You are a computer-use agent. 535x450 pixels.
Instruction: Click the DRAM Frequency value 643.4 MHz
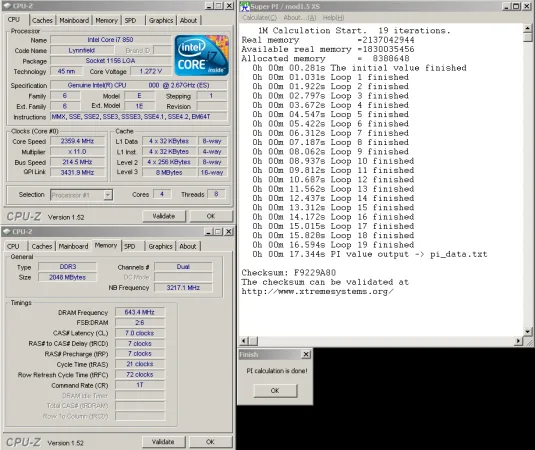click(140, 312)
